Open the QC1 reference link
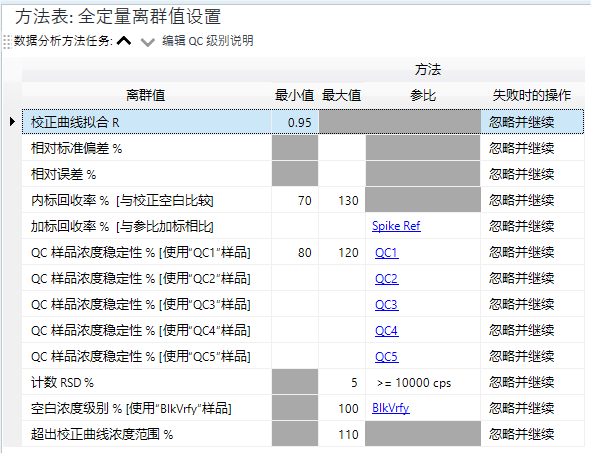Viewport: 591px width, 454px height. pyautogui.click(x=387, y=252)
